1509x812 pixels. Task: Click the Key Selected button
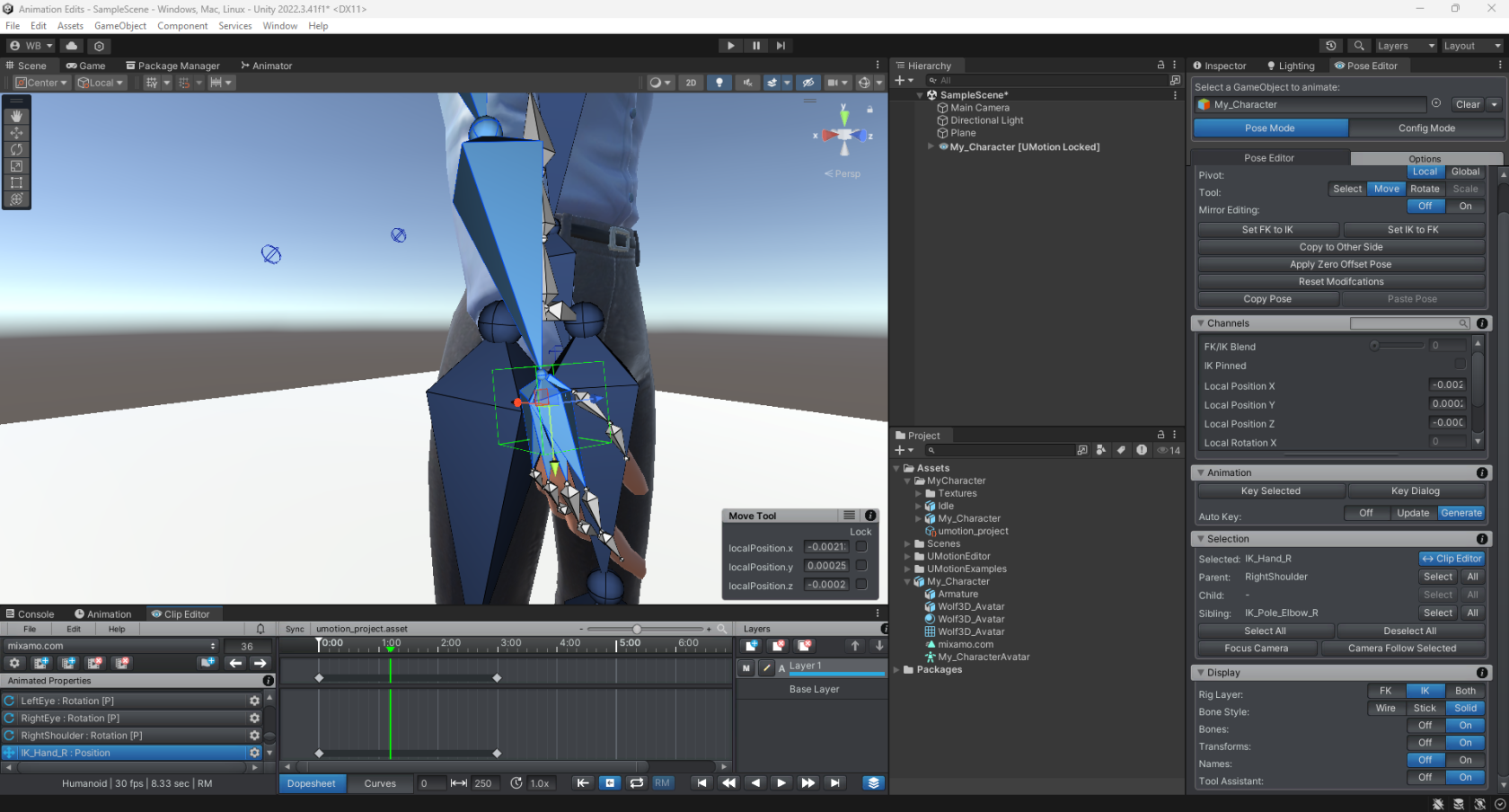coord(1270,491)
